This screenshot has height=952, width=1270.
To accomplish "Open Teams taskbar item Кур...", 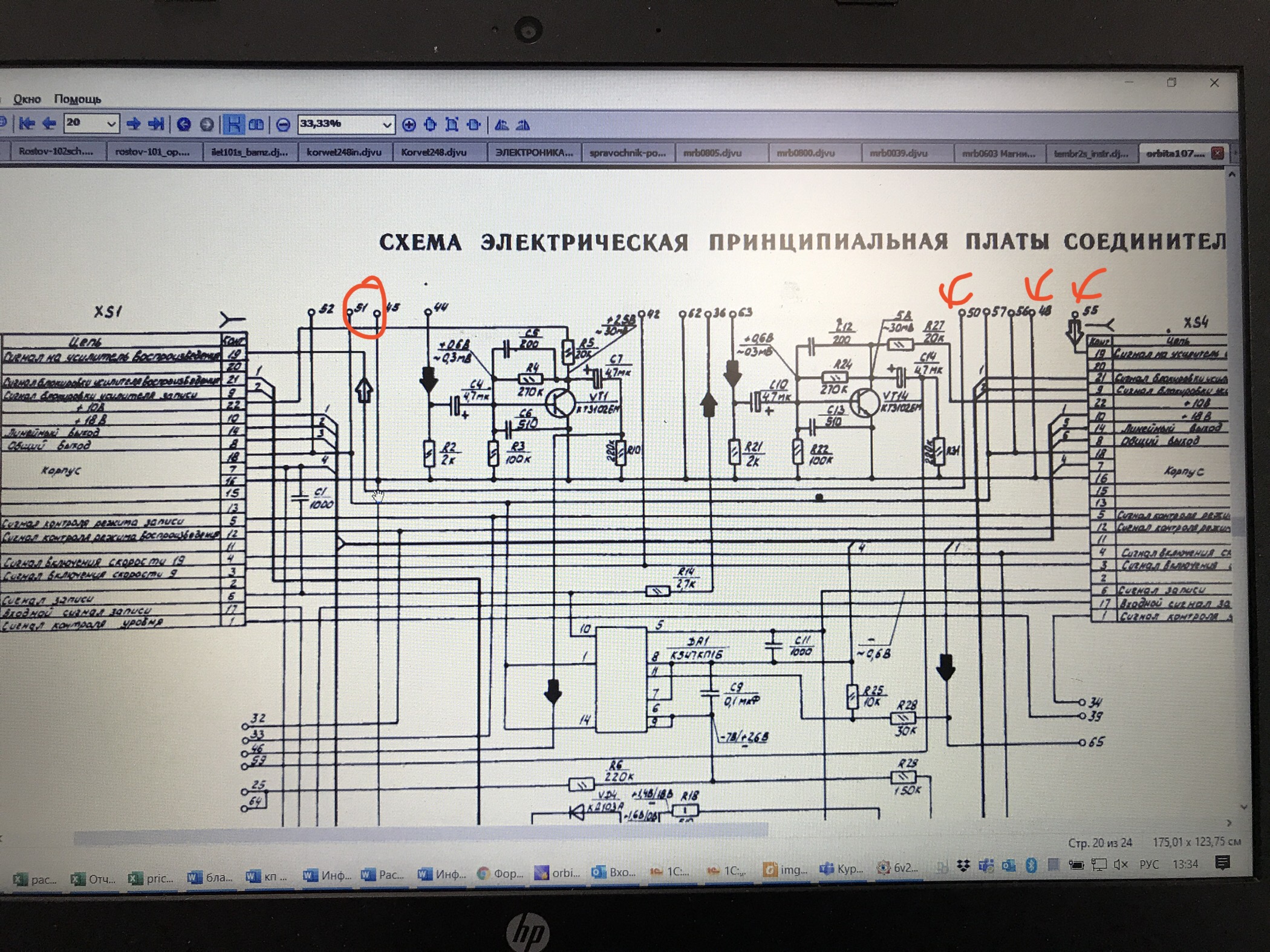I will 842,869.
